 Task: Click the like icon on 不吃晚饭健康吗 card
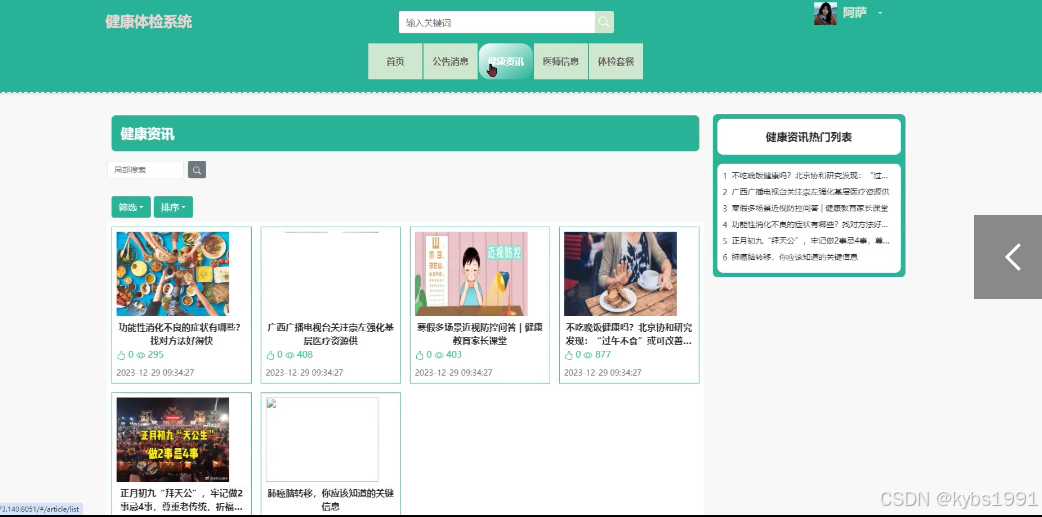tap(569, 356)
